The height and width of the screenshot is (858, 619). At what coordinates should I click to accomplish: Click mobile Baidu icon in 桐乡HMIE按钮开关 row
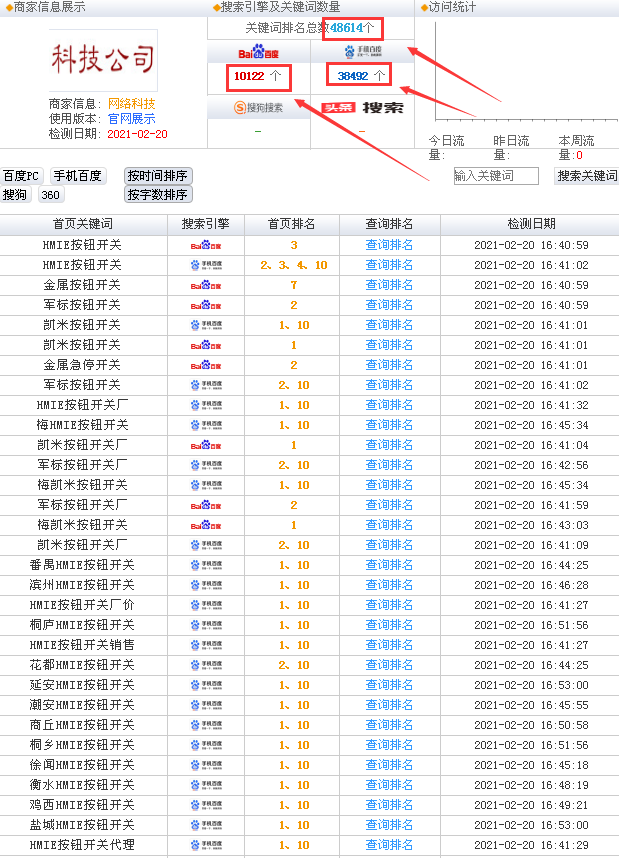click(206, 745)
